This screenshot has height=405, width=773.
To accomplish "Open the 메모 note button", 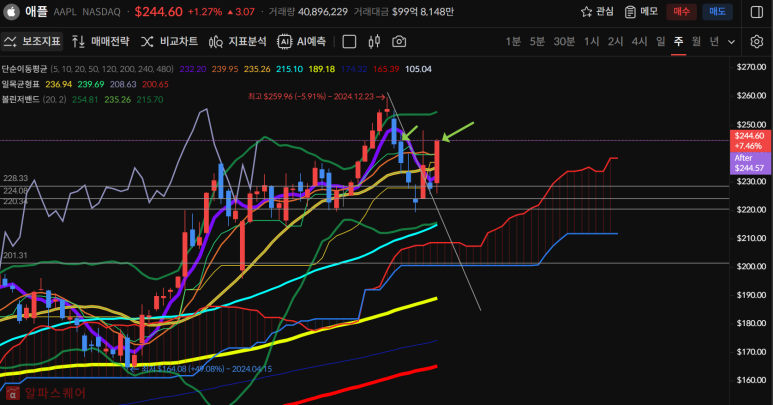I will [641, 12].
